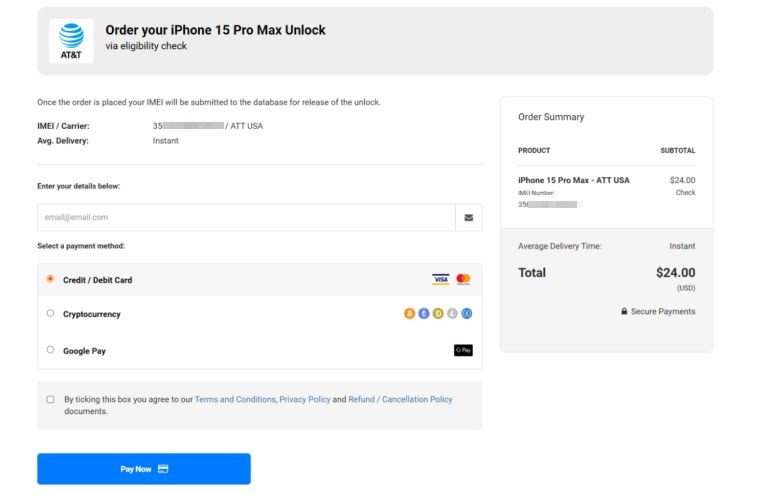Click the Google Pay badge icon
Viewport: 765px width, 500px height.
pyautogui.click(x=463, y=350)
